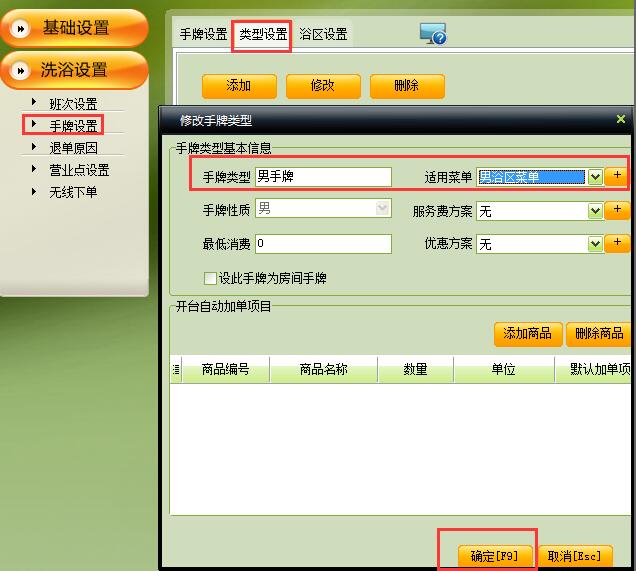Screen dimensions: 636x571
Task: Close the 修改手牌类型 dialog
Action: [620, 119]
